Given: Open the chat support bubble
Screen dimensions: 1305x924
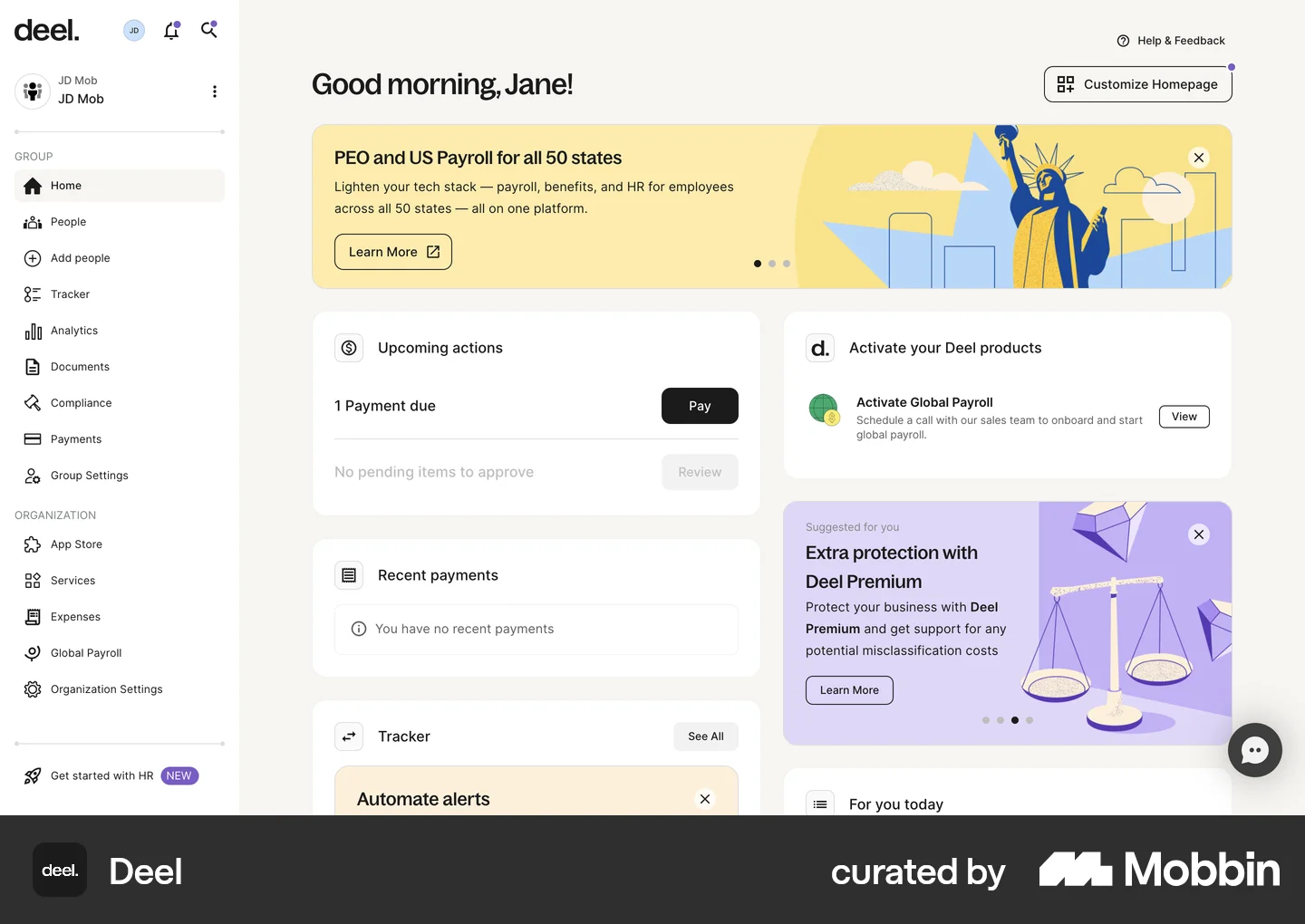Looking at the screenshot, I should (x=1255, y=750).
